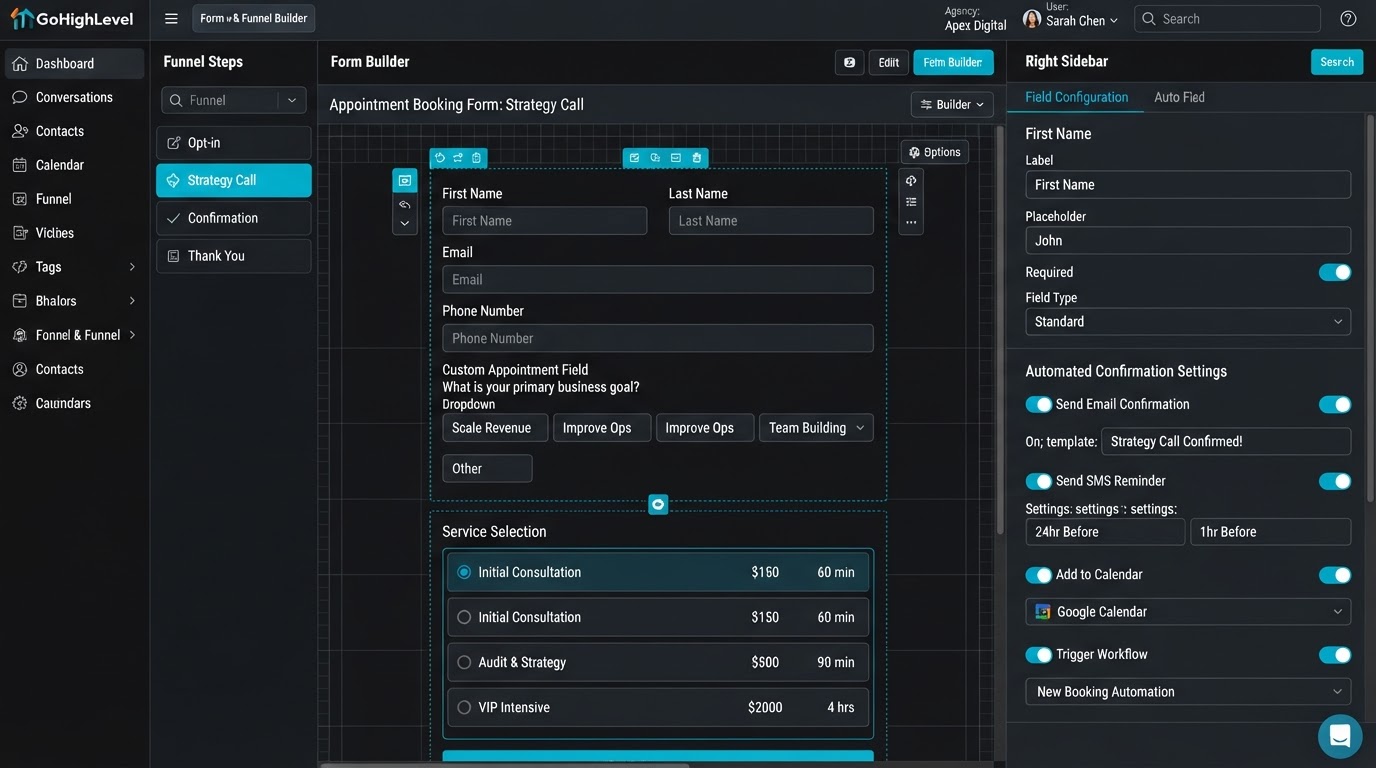
Task: Open the Field Type Standard dropdown
Action: (x=1188, y=322)
